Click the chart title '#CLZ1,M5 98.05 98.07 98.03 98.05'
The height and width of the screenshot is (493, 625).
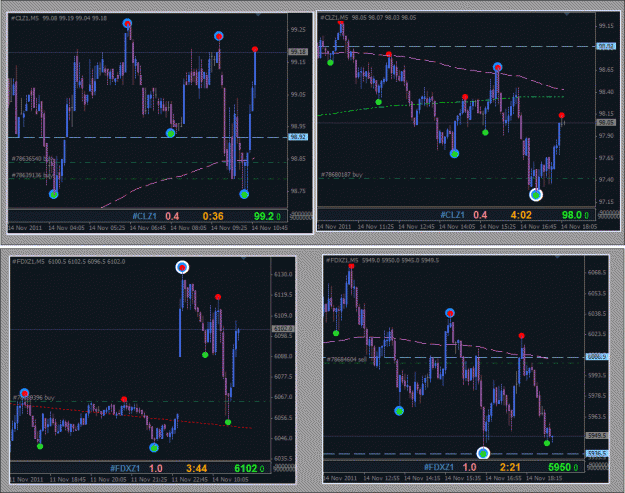(368, 18)
